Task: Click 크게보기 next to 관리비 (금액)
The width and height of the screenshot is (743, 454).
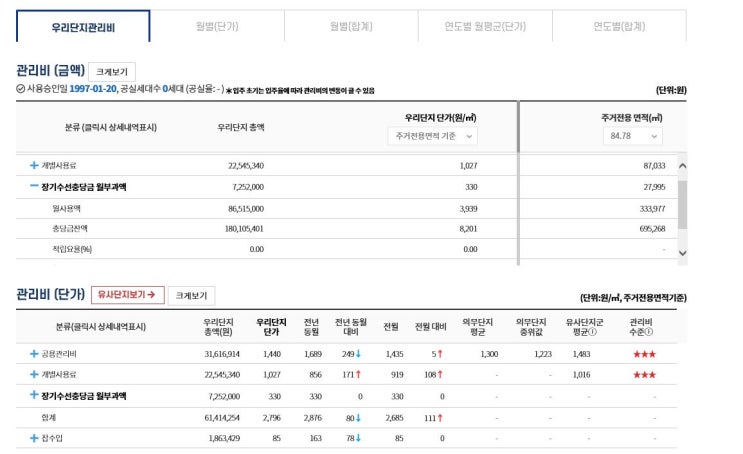Action: pyautogui.click(x=112, y=72)
